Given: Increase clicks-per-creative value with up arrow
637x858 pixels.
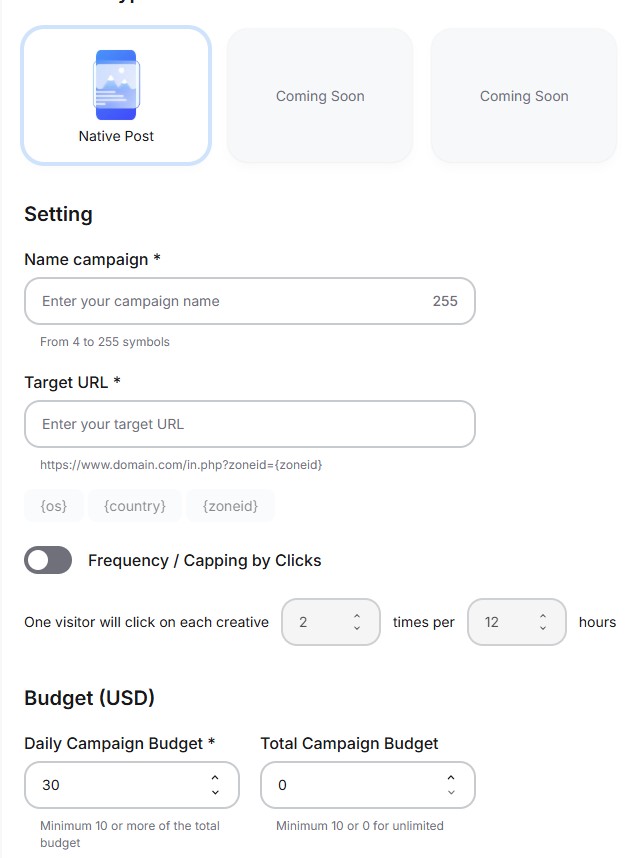Looking at the screenshot, I should pos(357,616).
